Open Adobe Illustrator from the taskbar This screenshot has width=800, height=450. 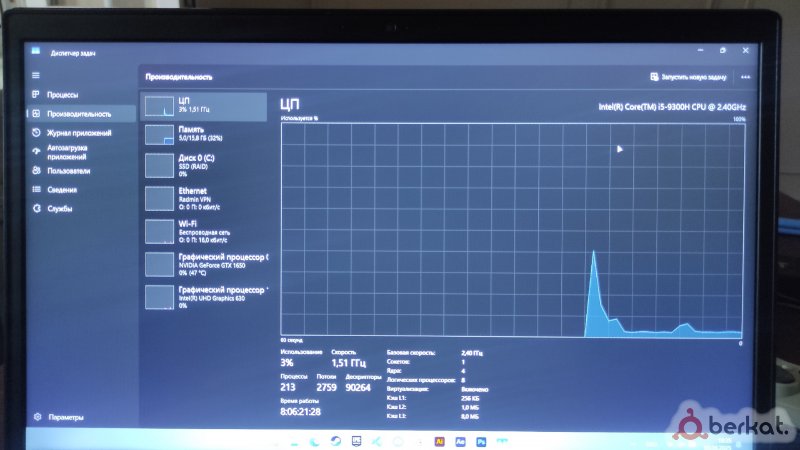(439, 441)
